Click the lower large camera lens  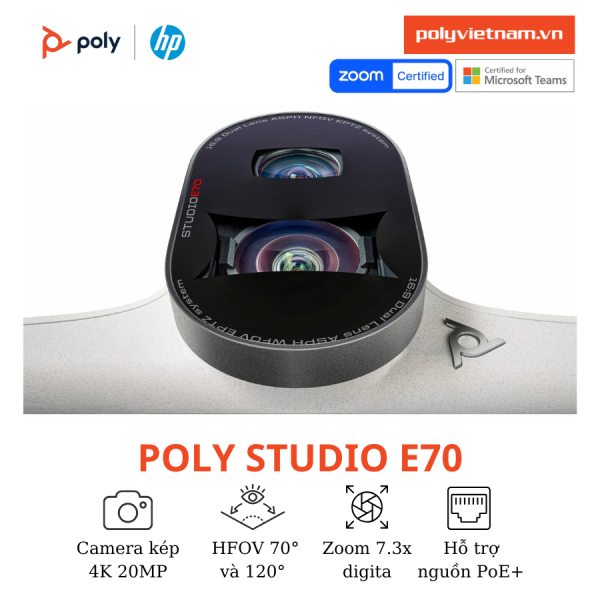click(x=295, y=249)
